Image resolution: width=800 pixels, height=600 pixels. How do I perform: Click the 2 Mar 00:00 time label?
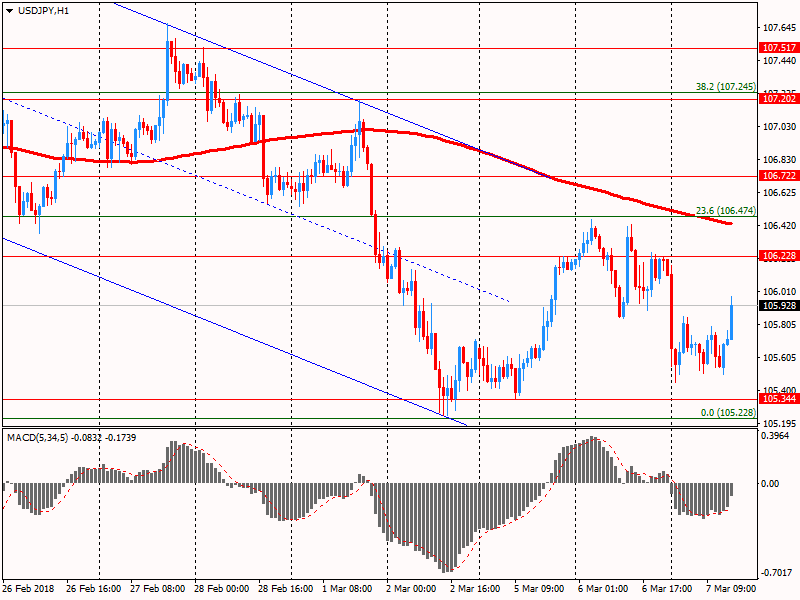(x=411, y=589)
